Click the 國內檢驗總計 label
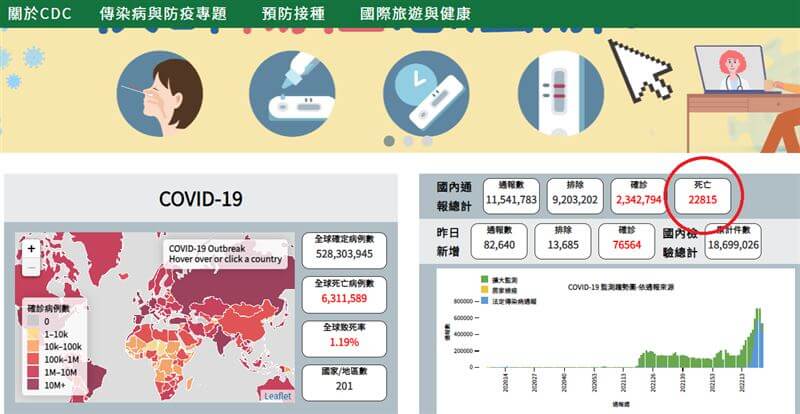 pos(681,242)
